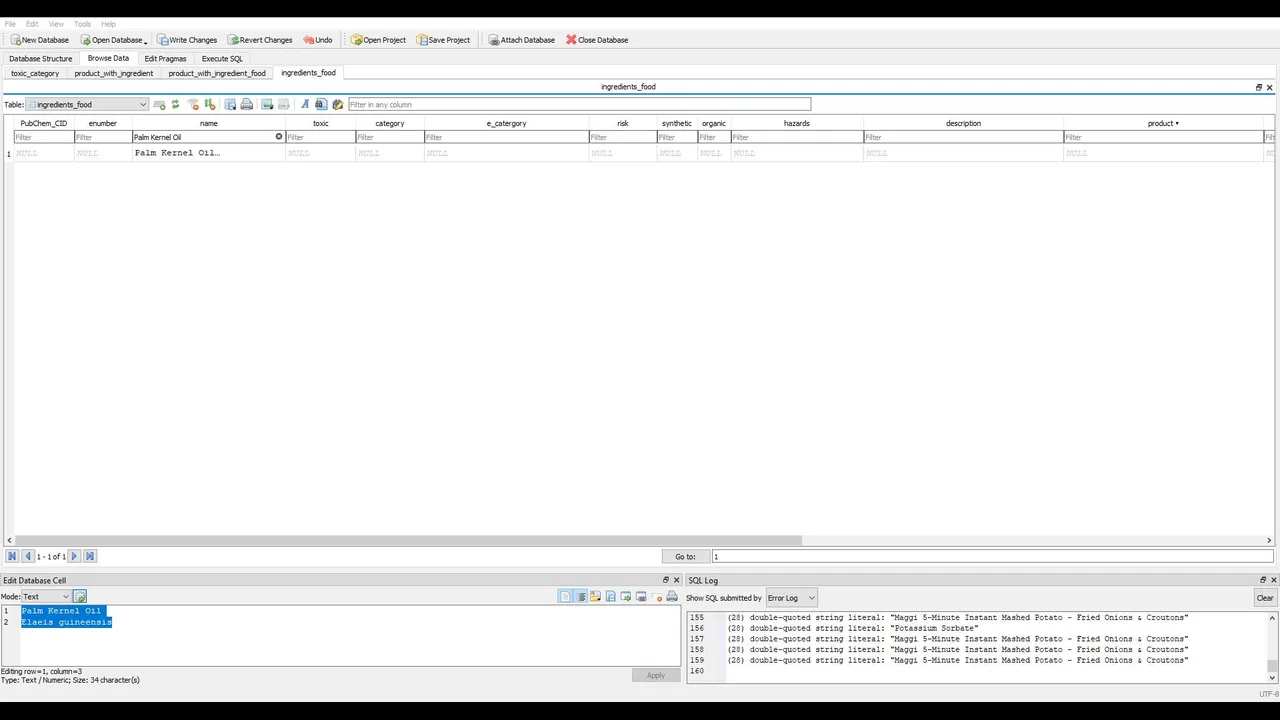The image size is (1280, 720).
Task: Click the Go to record number field
Action: tap(992, 557)
